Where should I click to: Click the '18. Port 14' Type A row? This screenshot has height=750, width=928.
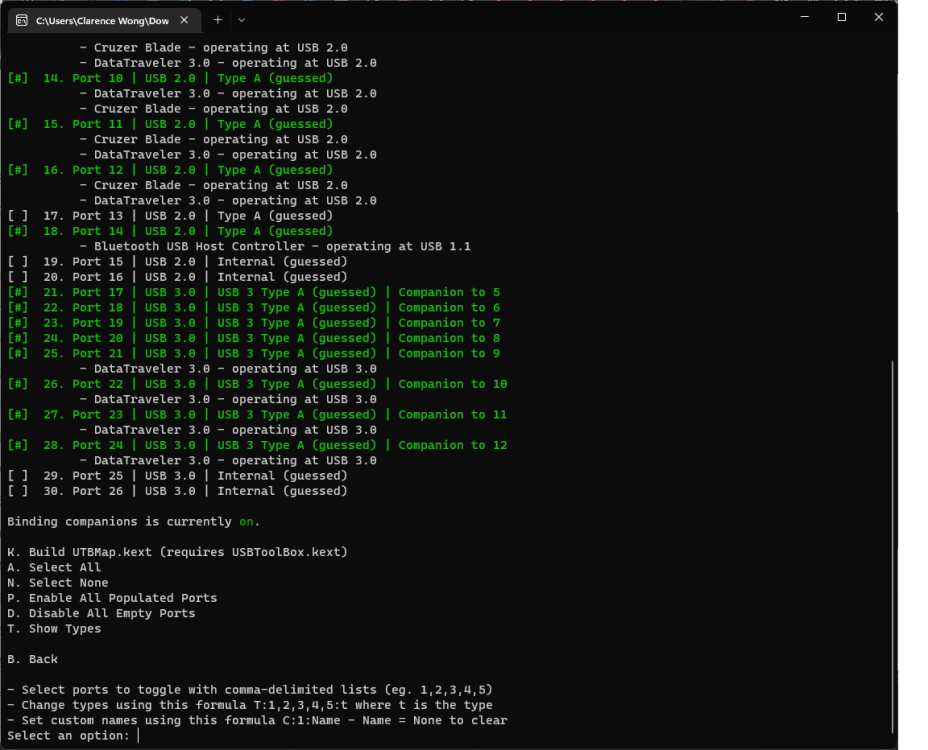[170, 231]
